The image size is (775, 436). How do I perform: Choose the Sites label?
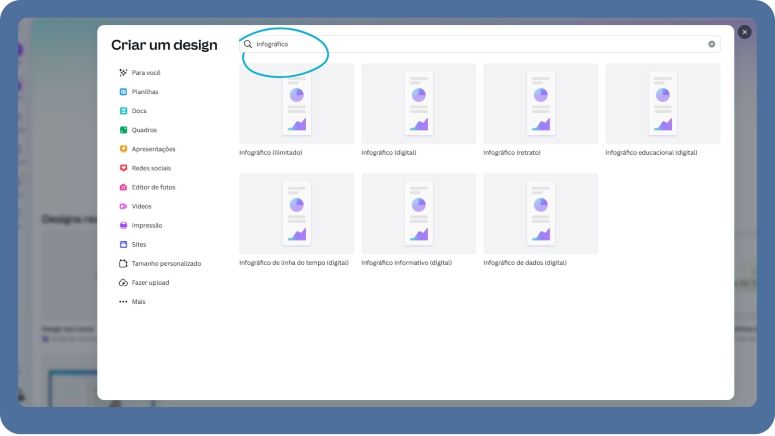(139, 244)
